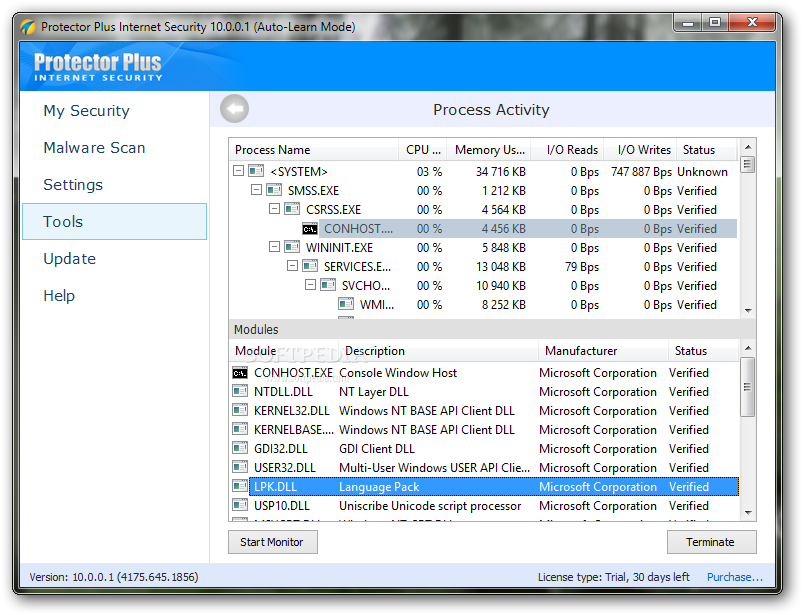Click the SVCHO... process icon
Screen dimensions: 803x615
[x=328, y=285]
